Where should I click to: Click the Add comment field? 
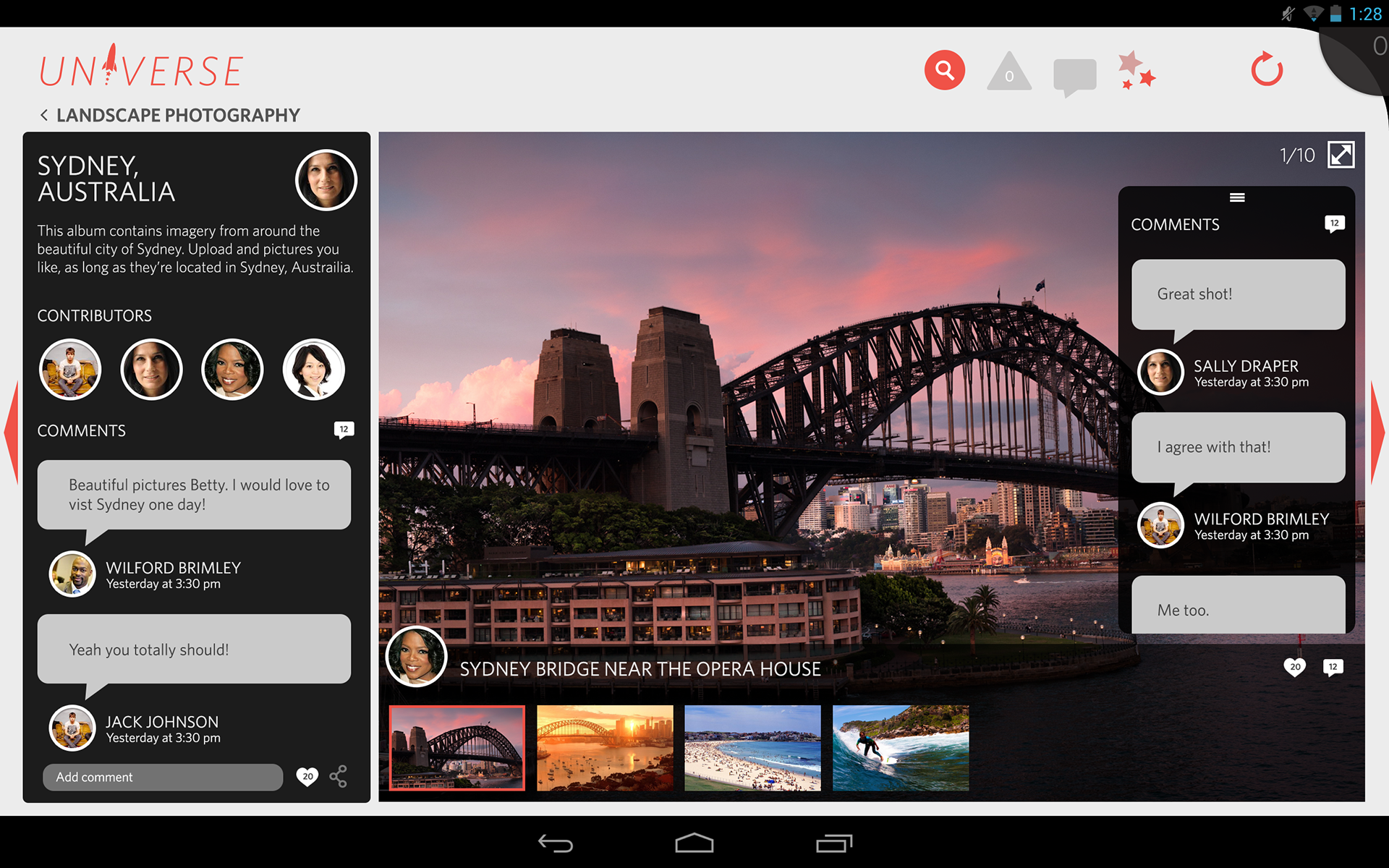pos(163,777)
